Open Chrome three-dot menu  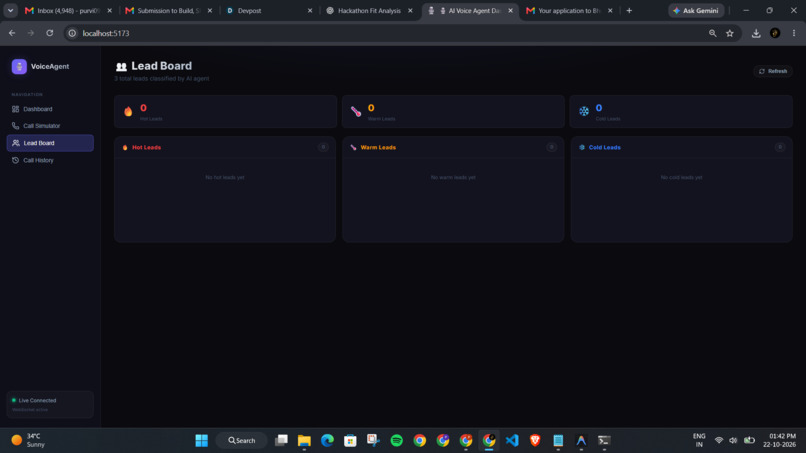pos(794,33)
